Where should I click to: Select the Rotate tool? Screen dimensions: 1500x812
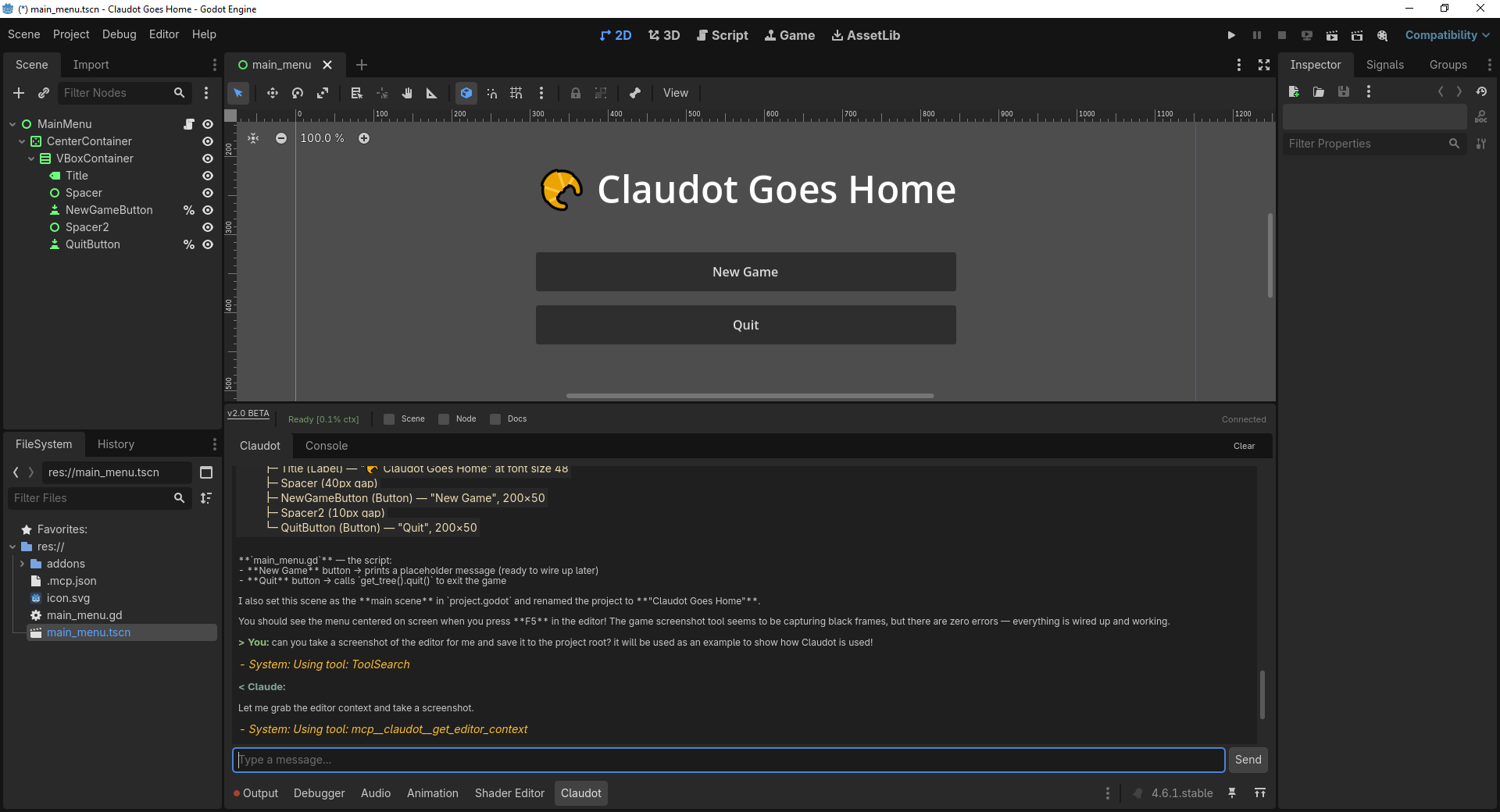[297, 93]
